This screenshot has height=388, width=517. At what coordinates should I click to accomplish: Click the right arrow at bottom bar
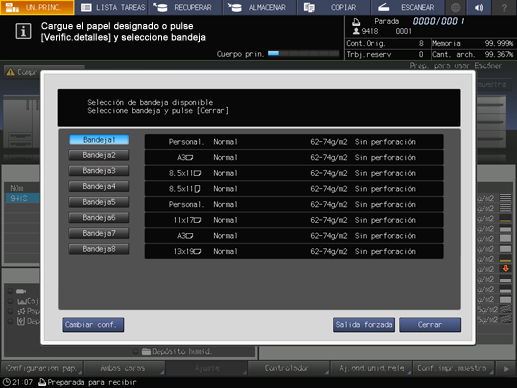click(506, 368)
